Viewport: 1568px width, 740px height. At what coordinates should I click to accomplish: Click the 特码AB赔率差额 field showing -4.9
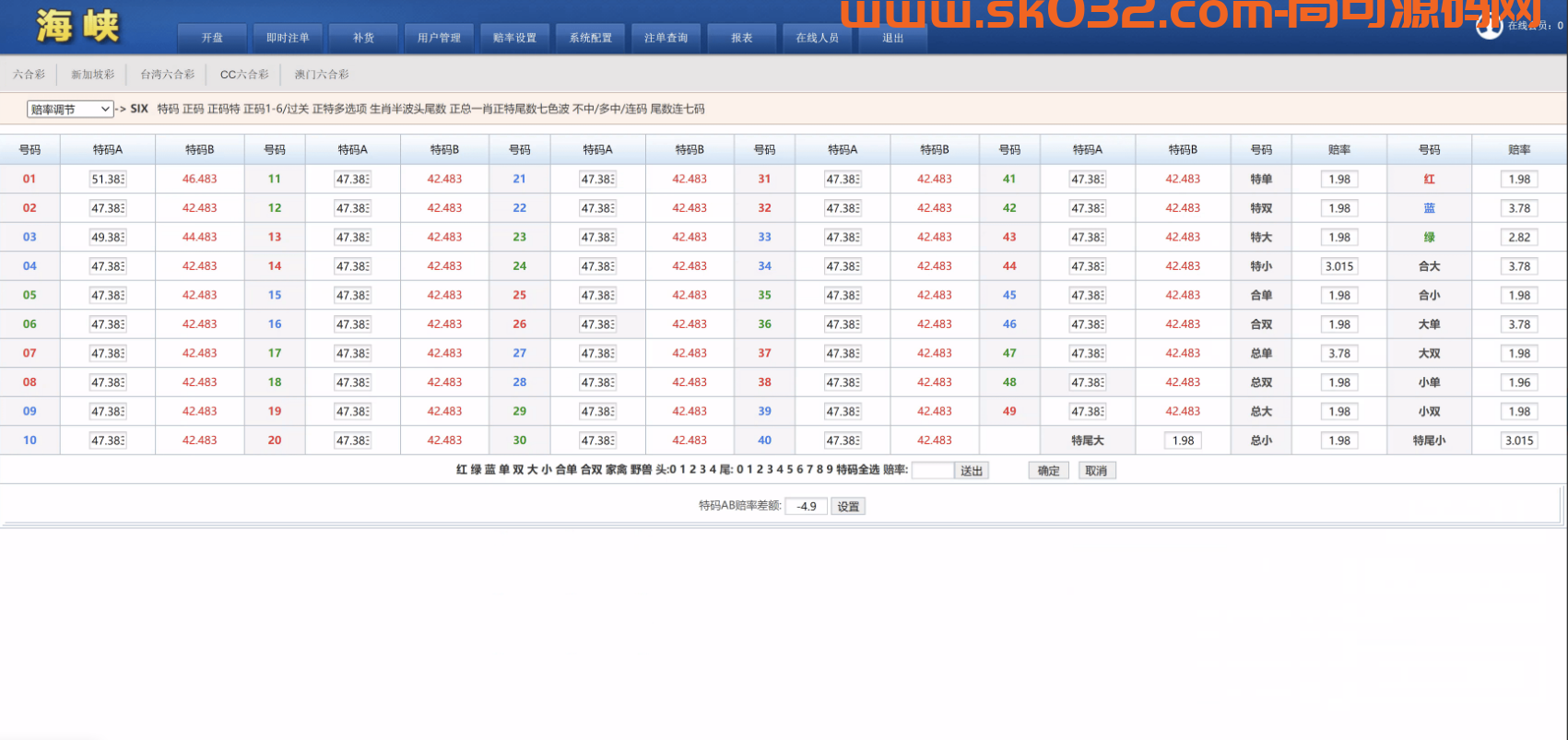pos(806,507)
